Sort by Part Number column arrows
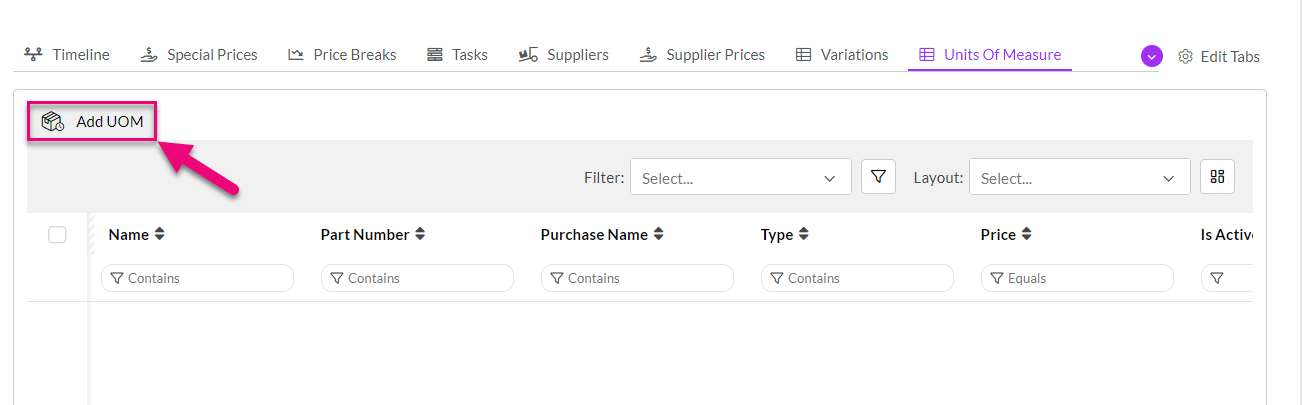 (x=420, y=235)
